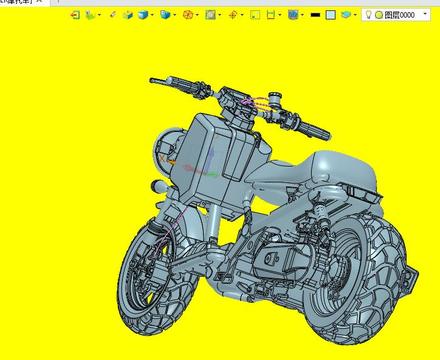The width and height of the screenshot is (440, 360).
Task: Click the green coordinate axes icon
Action: [x=90, y=15]
